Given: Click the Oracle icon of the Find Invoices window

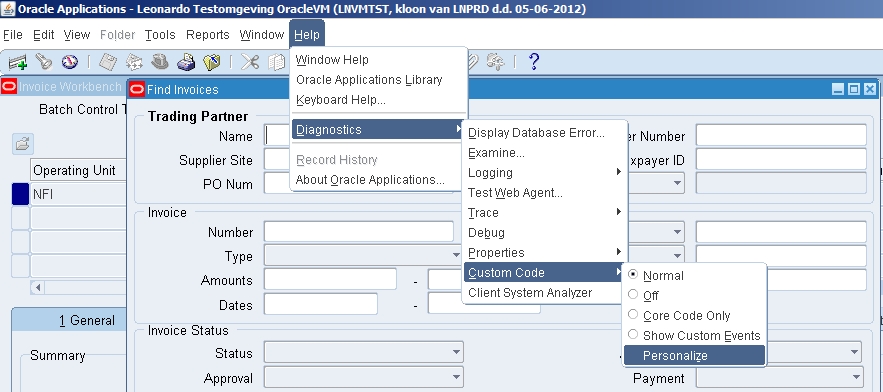Looking at the screenshot, I should pos(137,89).
